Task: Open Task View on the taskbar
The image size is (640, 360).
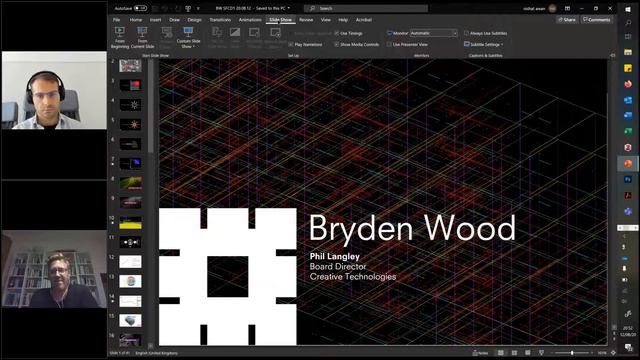Action: 628,37
